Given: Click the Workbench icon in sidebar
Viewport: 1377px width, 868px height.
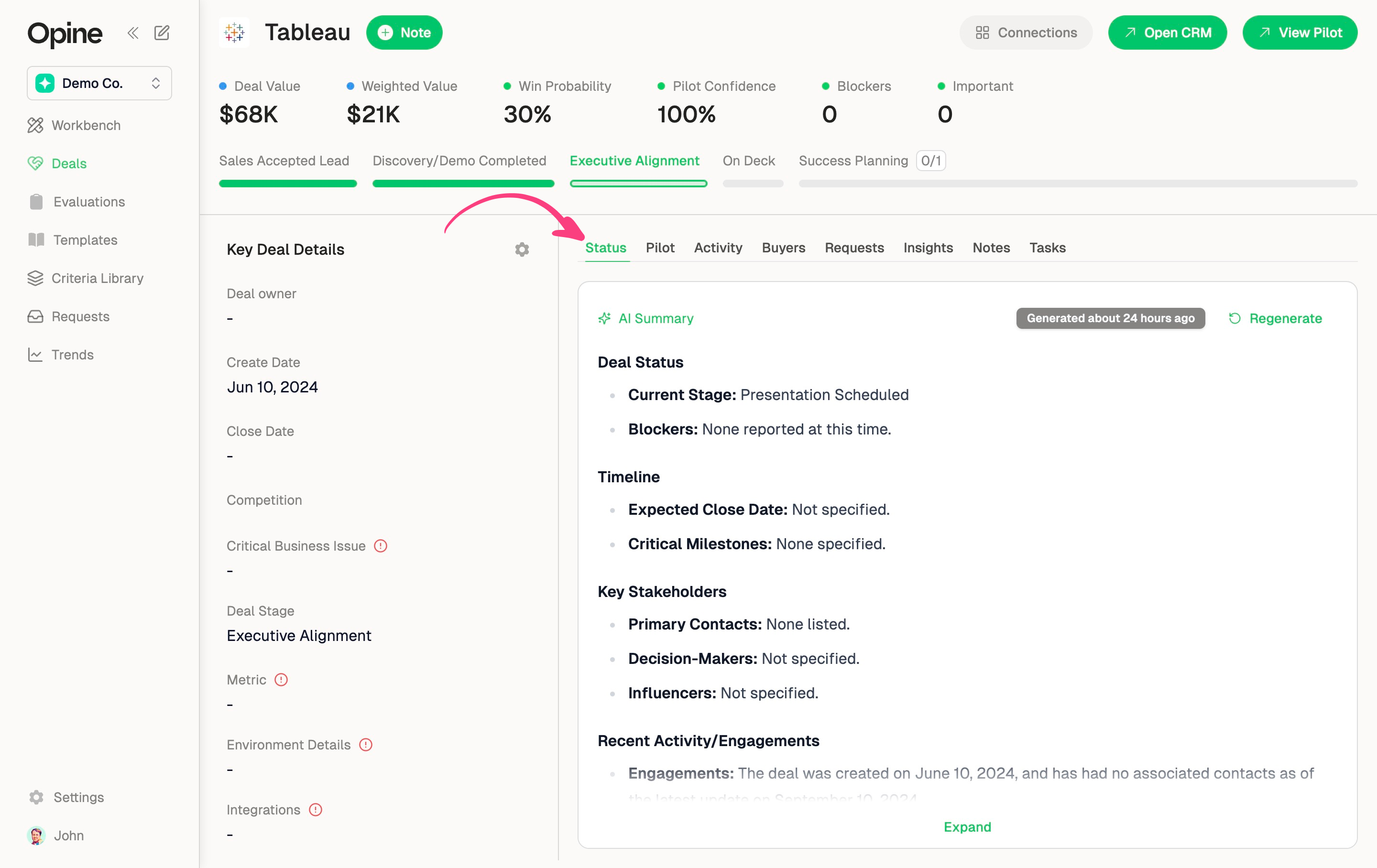Looking at the screenshot, I should coord(35,125).
